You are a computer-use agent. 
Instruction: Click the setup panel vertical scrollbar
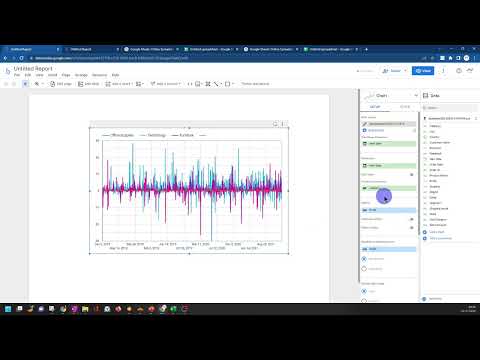(419, 173)
